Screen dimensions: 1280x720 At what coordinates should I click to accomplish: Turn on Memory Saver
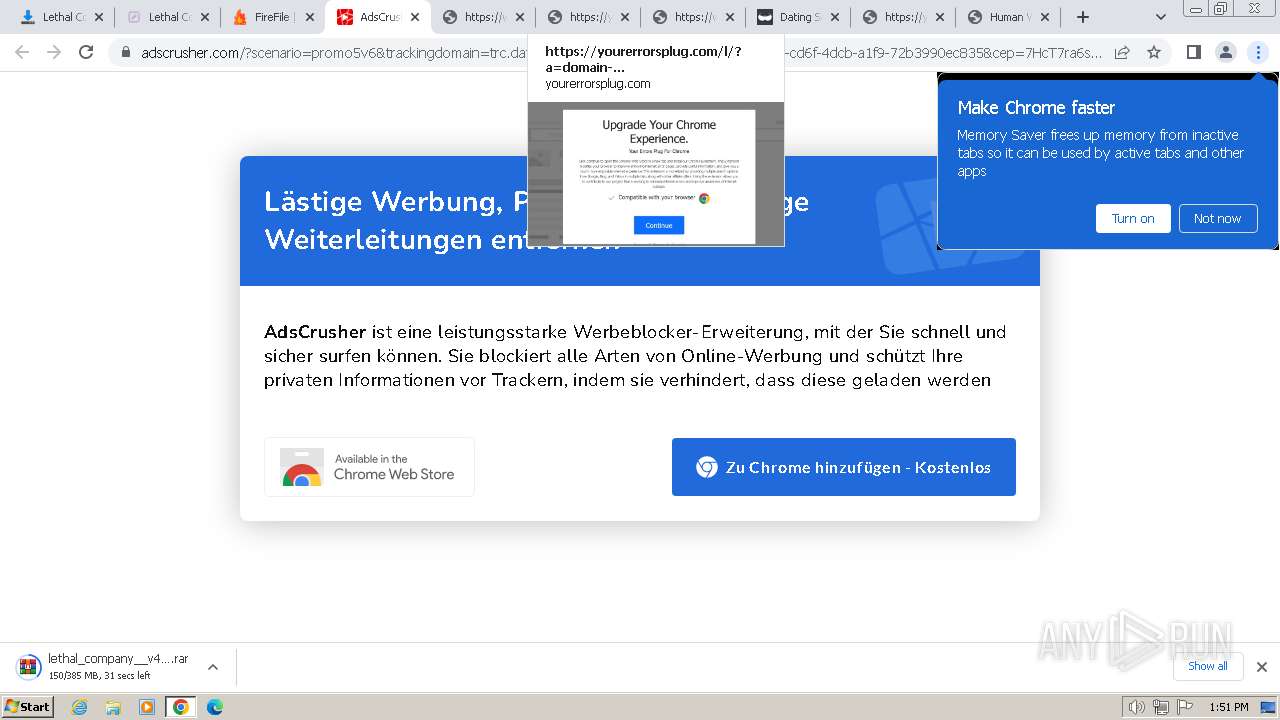click(x=1133, y=218)
